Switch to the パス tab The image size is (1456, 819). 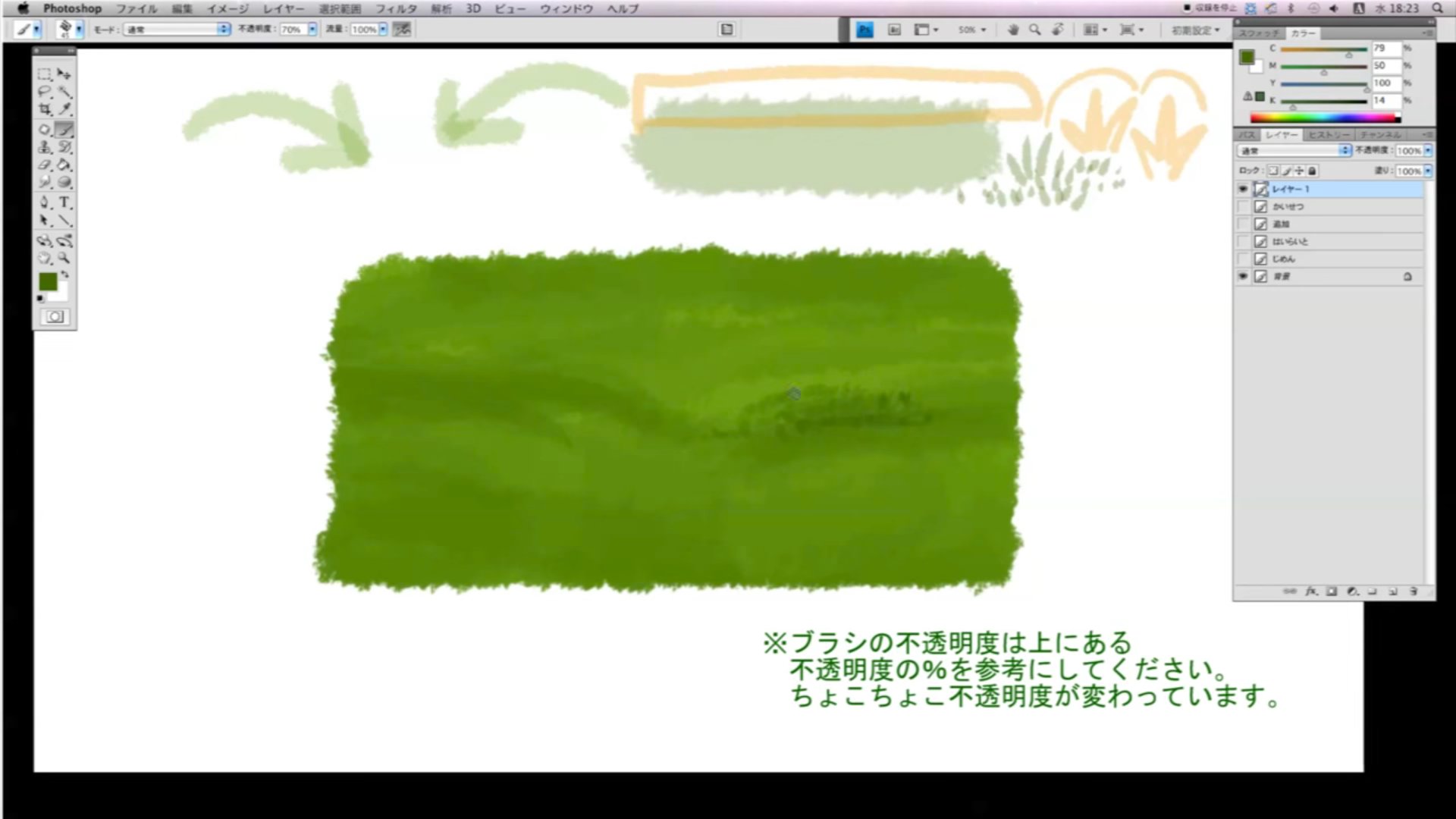tap(1247, 134)
